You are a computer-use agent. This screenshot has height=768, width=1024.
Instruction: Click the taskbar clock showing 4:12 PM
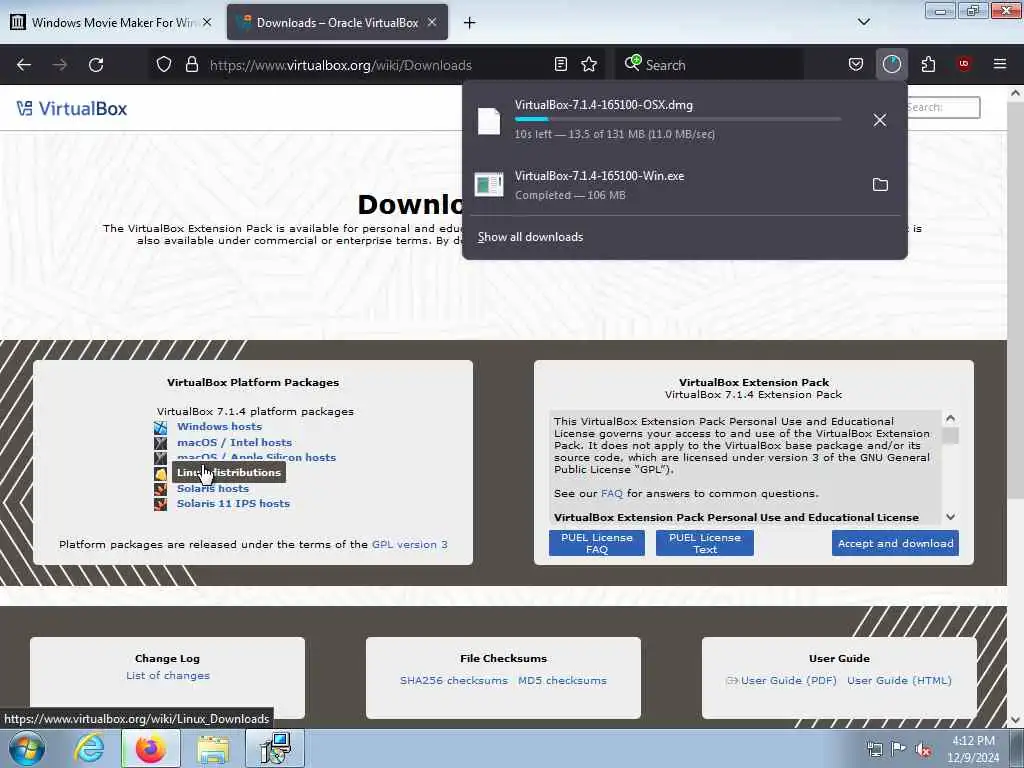tap(973, 749)
